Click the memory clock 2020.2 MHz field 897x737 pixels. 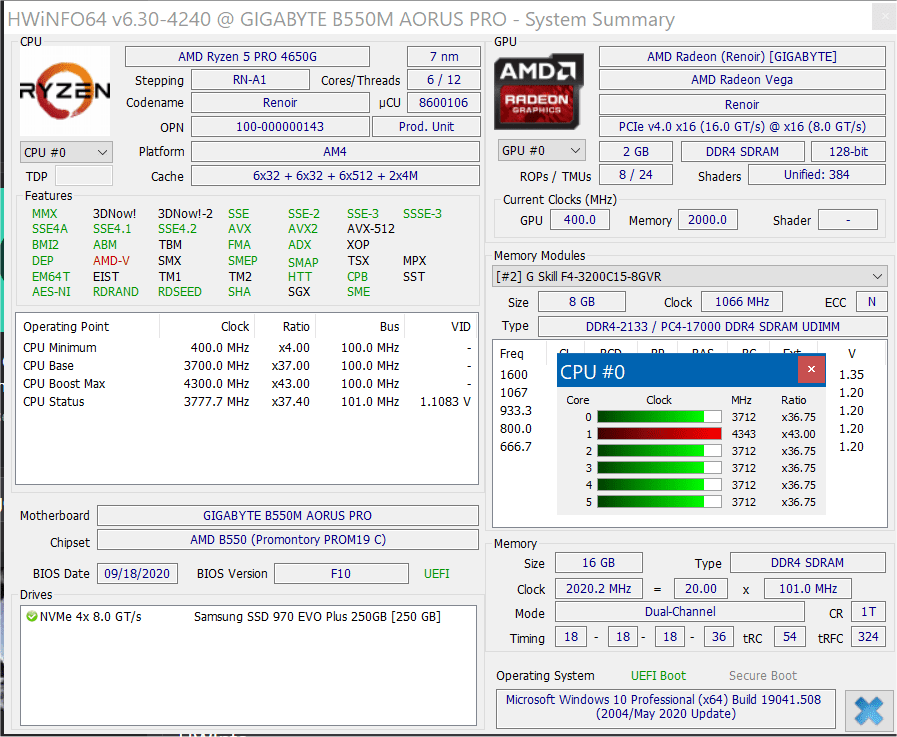(598, 588)
